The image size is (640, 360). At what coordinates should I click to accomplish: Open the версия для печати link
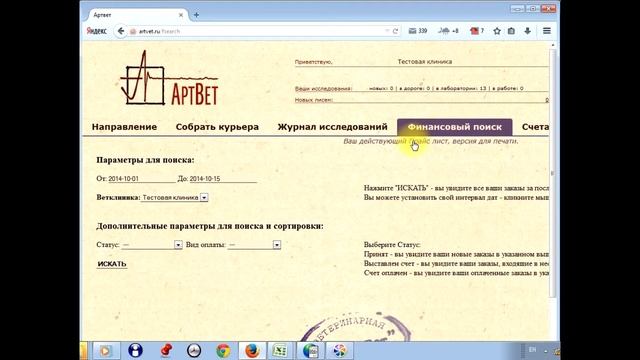(x=485, y=141)
